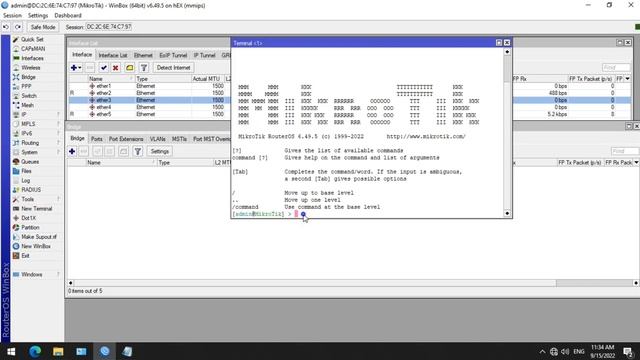640x360 pixels.
Task: Click the interface comment icon
Action: point(129,68)
